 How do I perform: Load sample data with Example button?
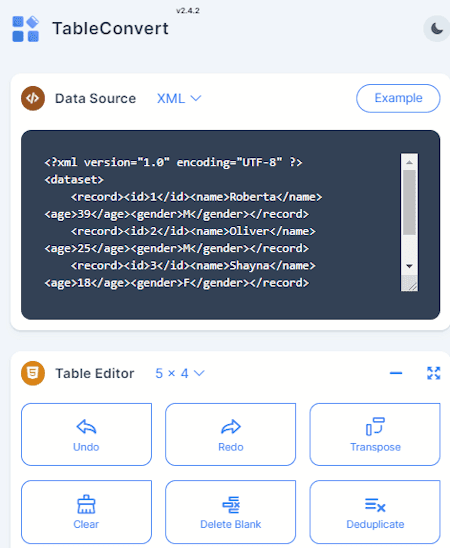(x=398, y=98)
